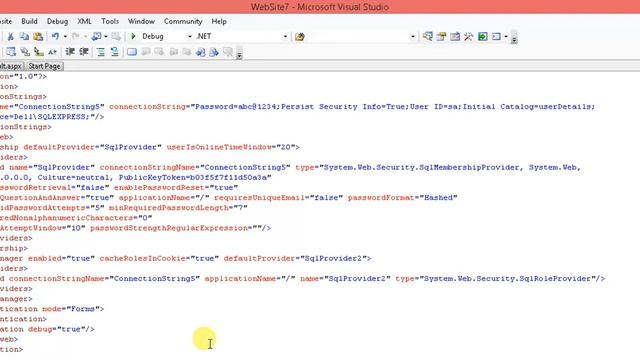Open the Find combo box dropdown arrow
The width and height of the screenshot is (640, 360).
coord(413,37)
